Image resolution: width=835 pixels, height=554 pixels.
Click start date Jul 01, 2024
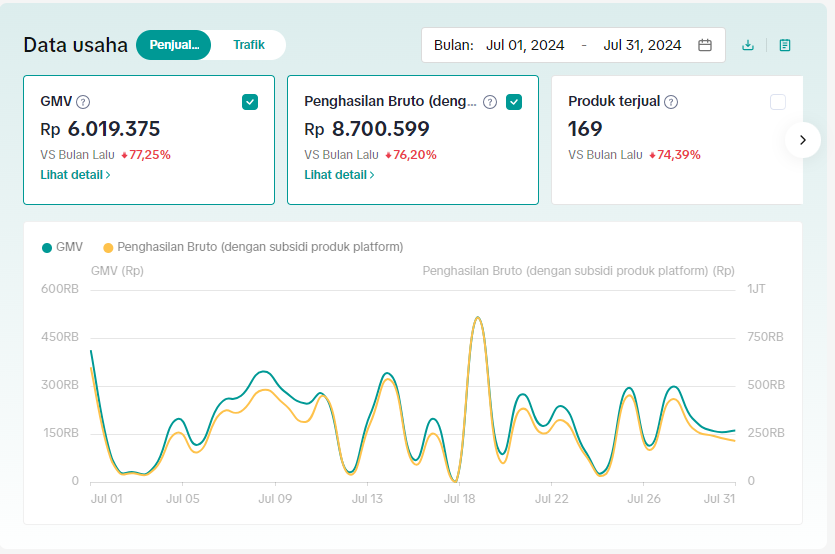coord(525,45)
